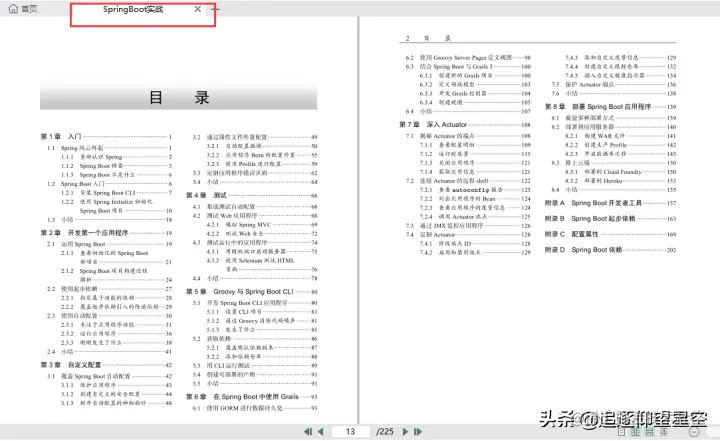Image resolution: width=720 pixels, height=441 pixels.
Task: Select the SpringBoot实战 document tab
Action: click(133, 9)
